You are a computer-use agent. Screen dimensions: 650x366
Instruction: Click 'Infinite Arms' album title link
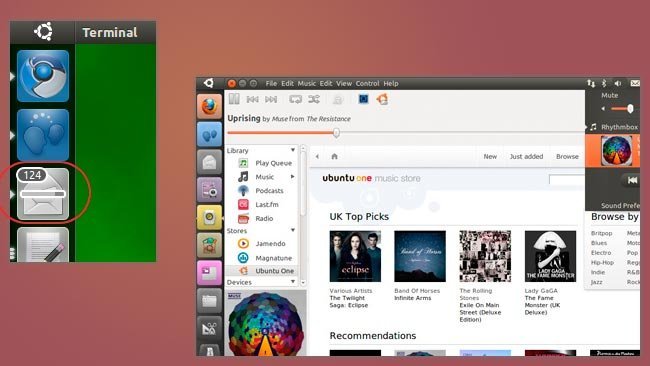point(412,298)
